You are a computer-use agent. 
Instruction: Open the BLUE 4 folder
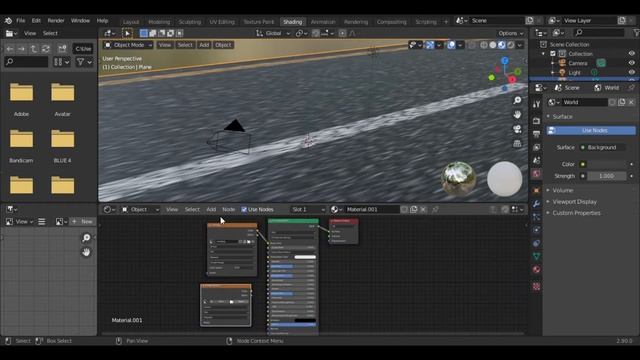tap(62, 146)
